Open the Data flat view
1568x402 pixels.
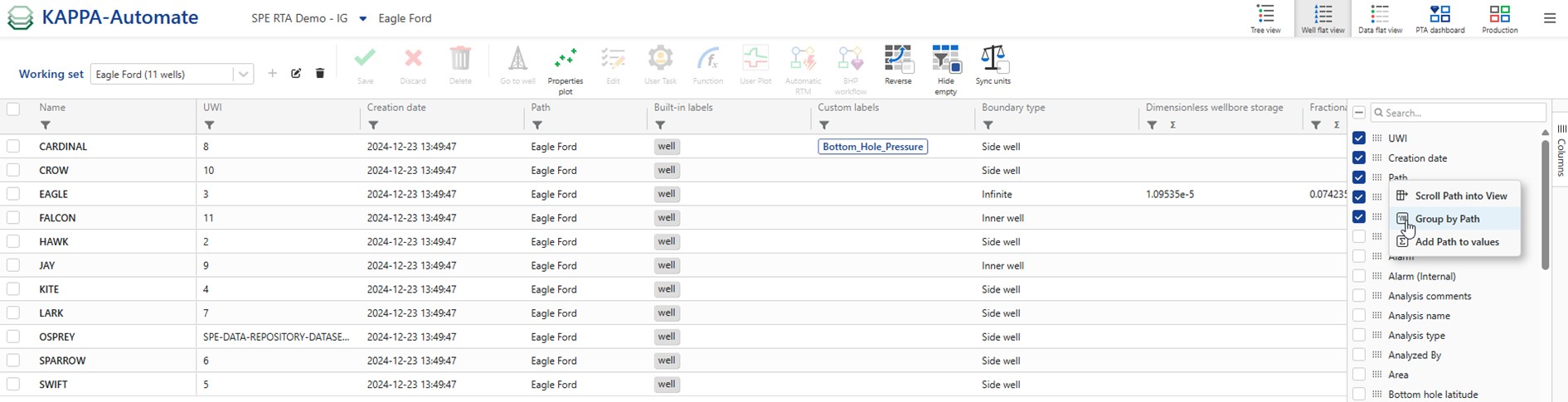(1380, 18)
